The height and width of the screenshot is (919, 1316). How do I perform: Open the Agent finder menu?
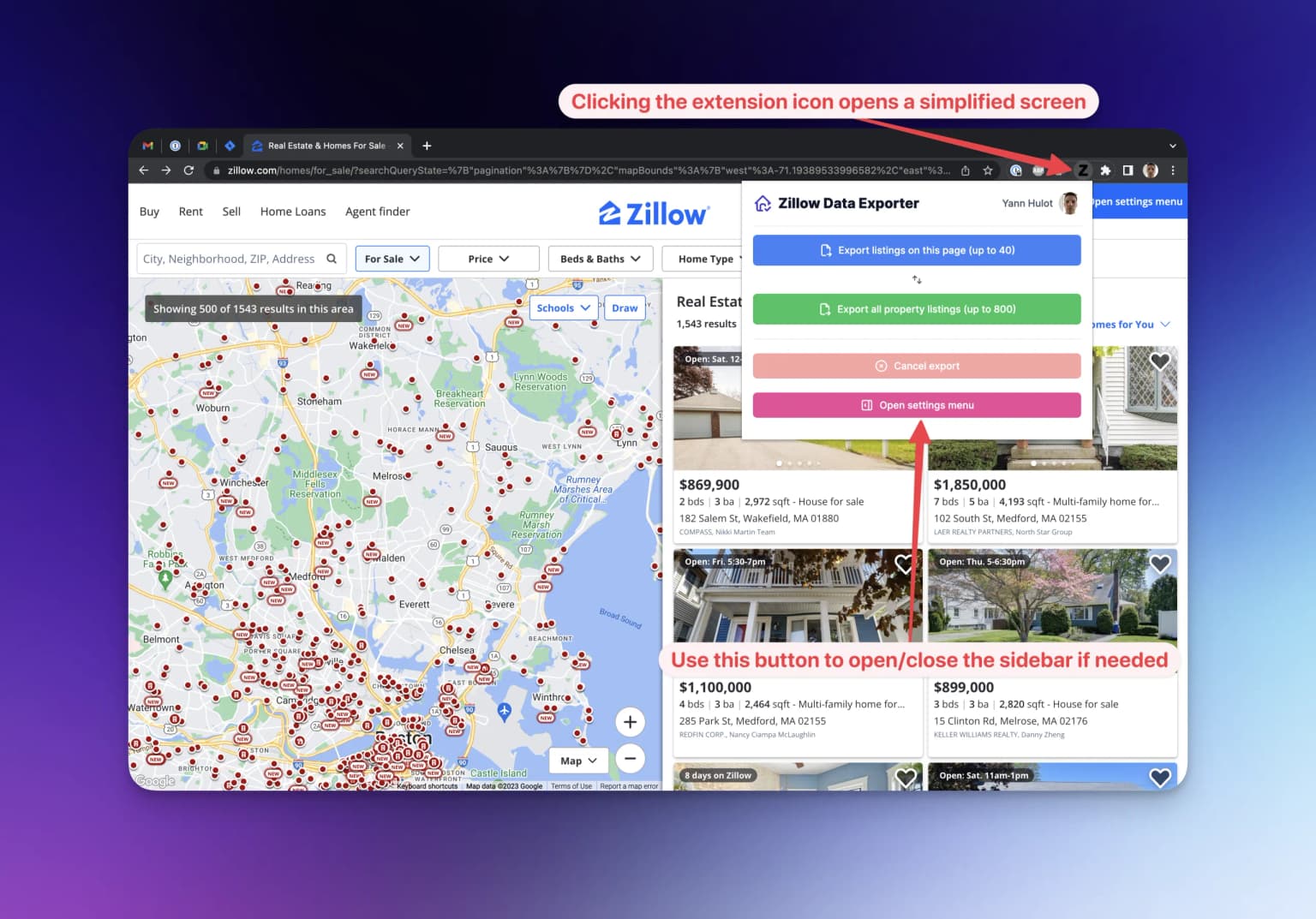click(x=377, y=212)
